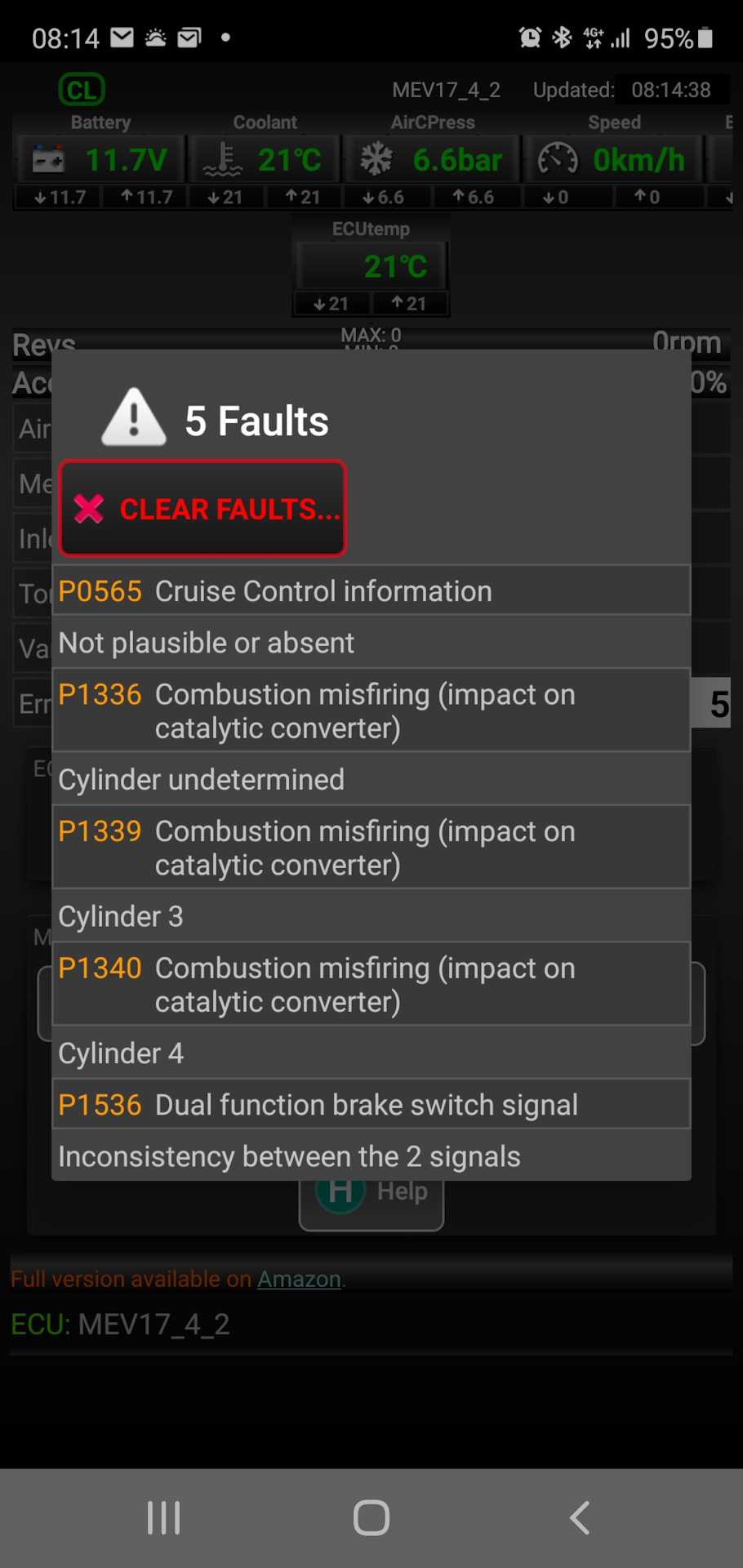Select the P0565 Cruise Control fault
The height and width of the screenshot is (1568, 743).
coord(371,590)
